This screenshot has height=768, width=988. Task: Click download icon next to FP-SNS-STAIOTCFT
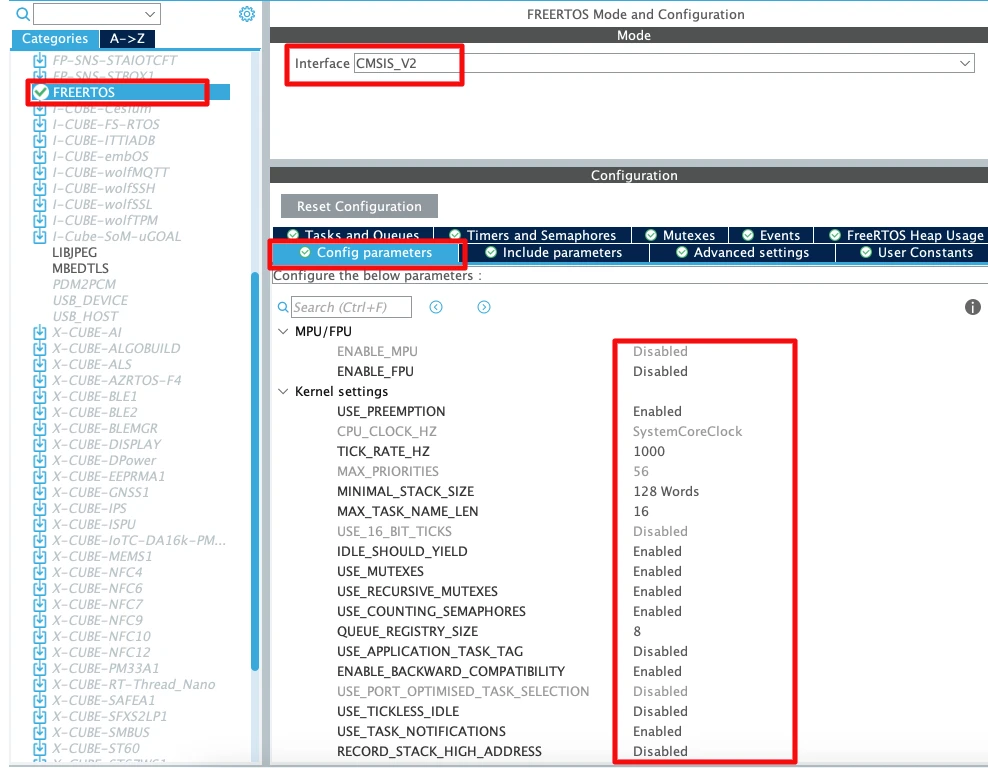[40, 60]
